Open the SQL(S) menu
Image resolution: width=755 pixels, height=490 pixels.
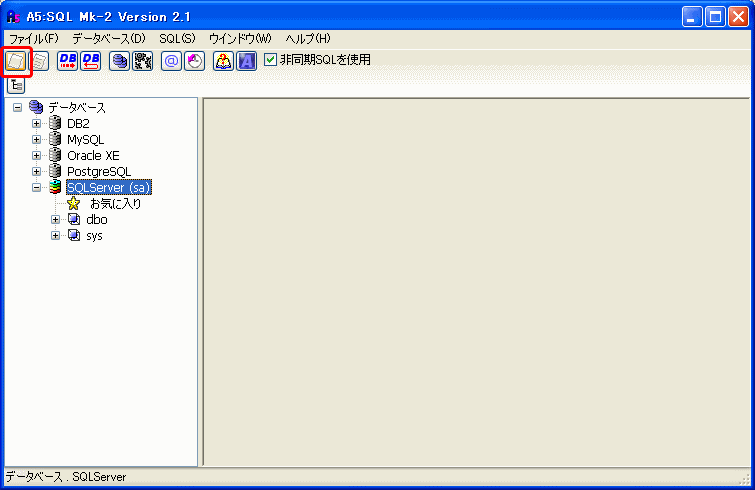(177, 39)
